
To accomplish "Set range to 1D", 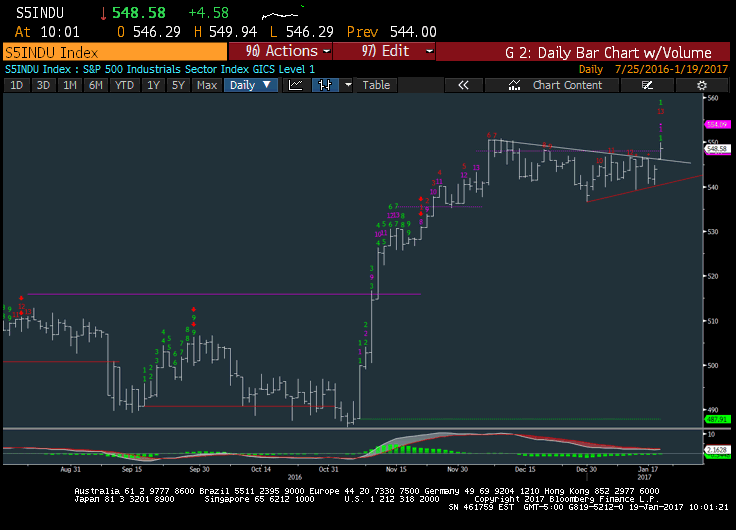I will [x=17, y=85].
